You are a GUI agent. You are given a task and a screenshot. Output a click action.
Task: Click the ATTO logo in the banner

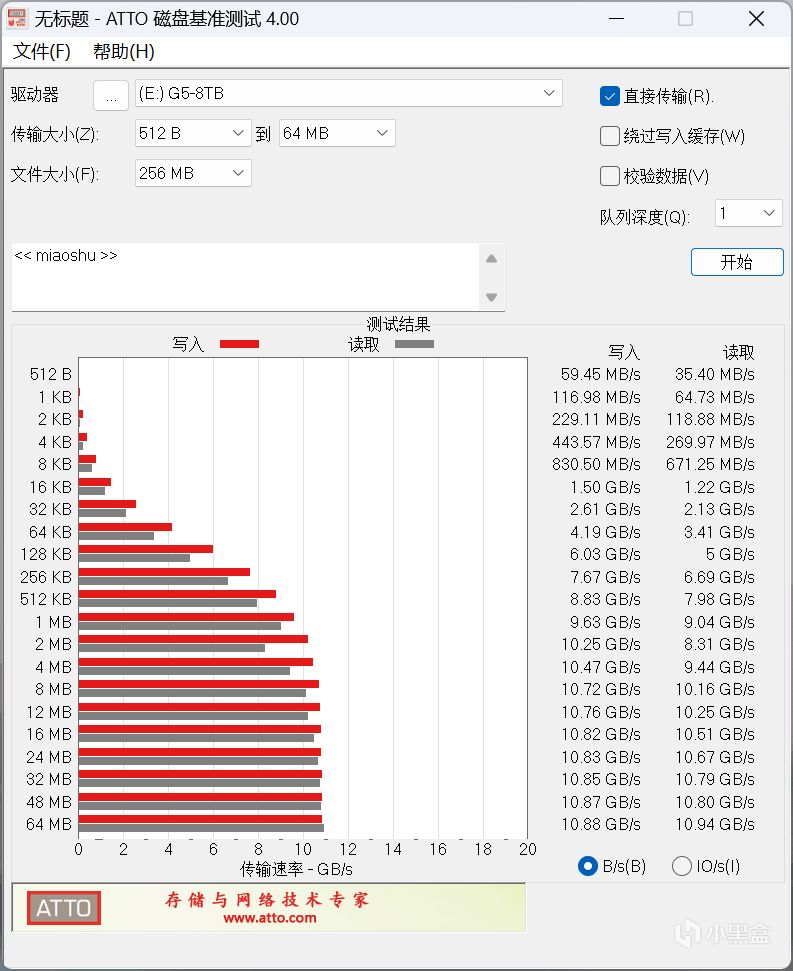(x=64, y=908)
